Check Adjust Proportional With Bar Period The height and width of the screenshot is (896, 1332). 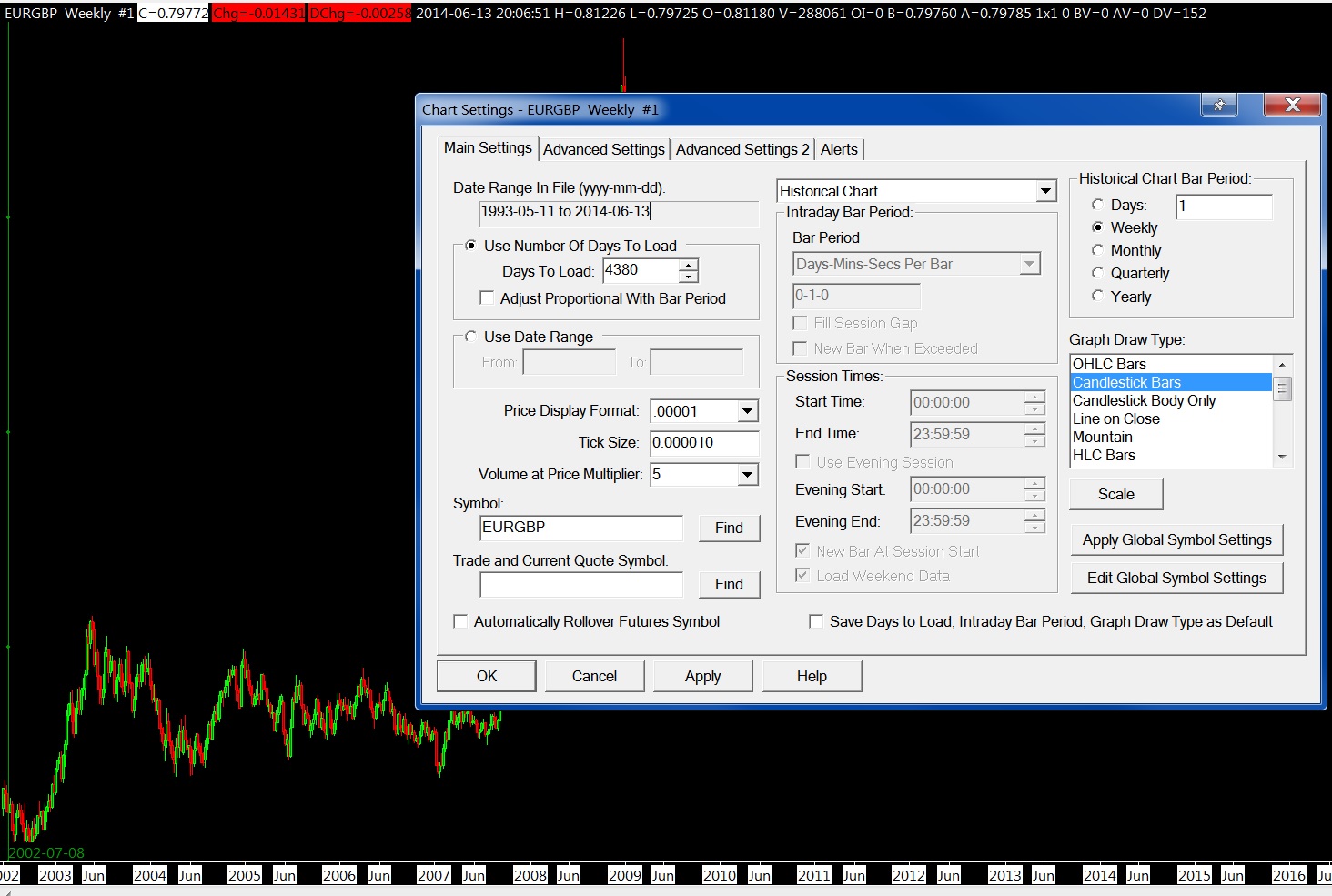point(487,298)
